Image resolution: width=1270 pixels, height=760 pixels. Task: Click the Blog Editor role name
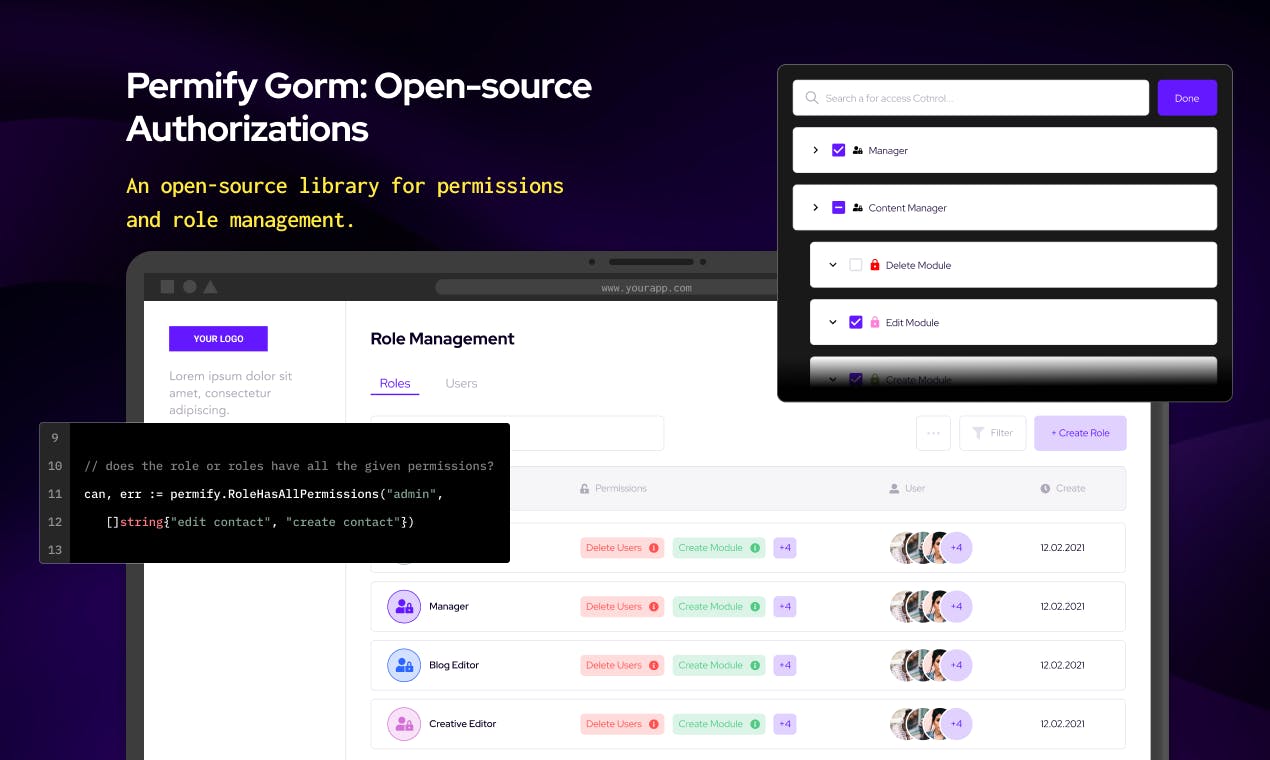click(454, 665)
